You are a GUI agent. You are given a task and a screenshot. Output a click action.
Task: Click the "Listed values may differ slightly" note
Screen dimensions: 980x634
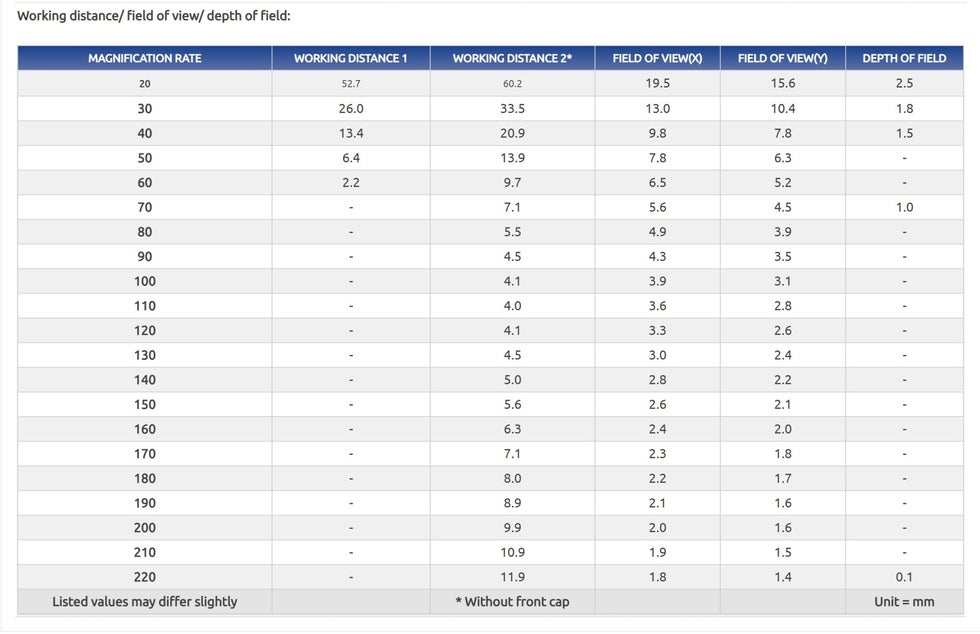[x=145, y=601]
